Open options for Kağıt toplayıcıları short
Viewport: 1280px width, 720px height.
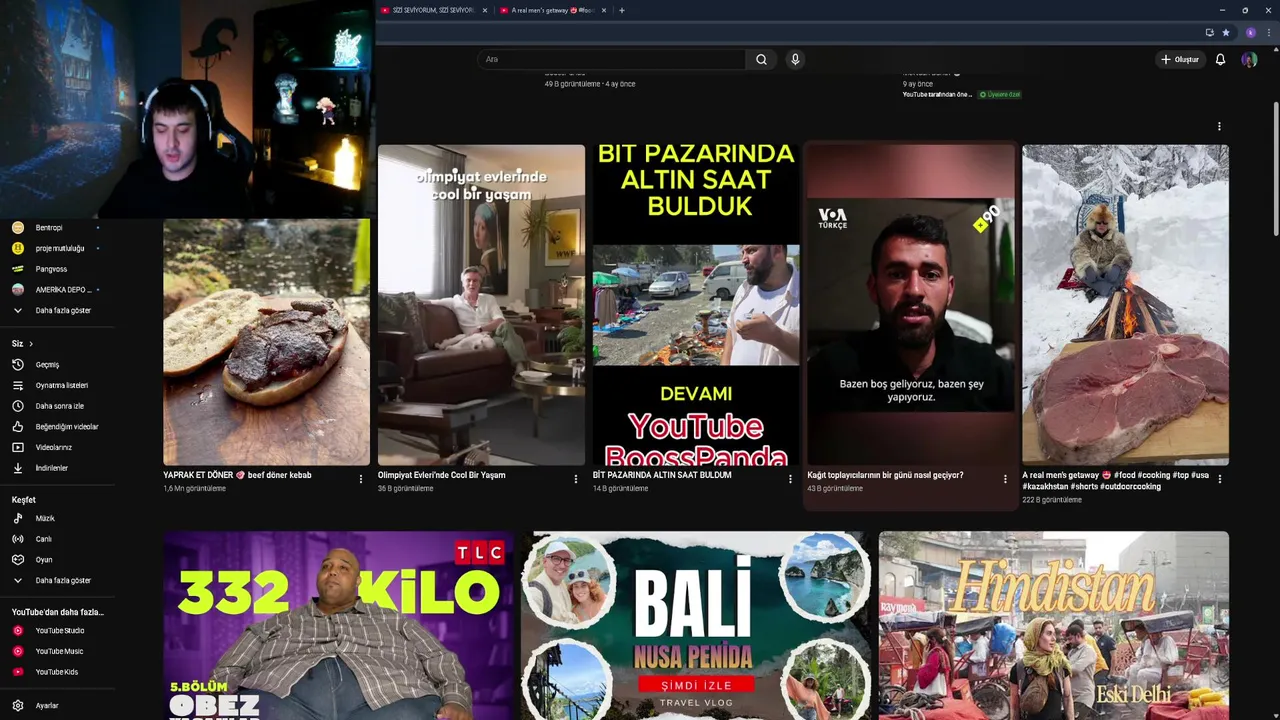tap(1005, 479)
